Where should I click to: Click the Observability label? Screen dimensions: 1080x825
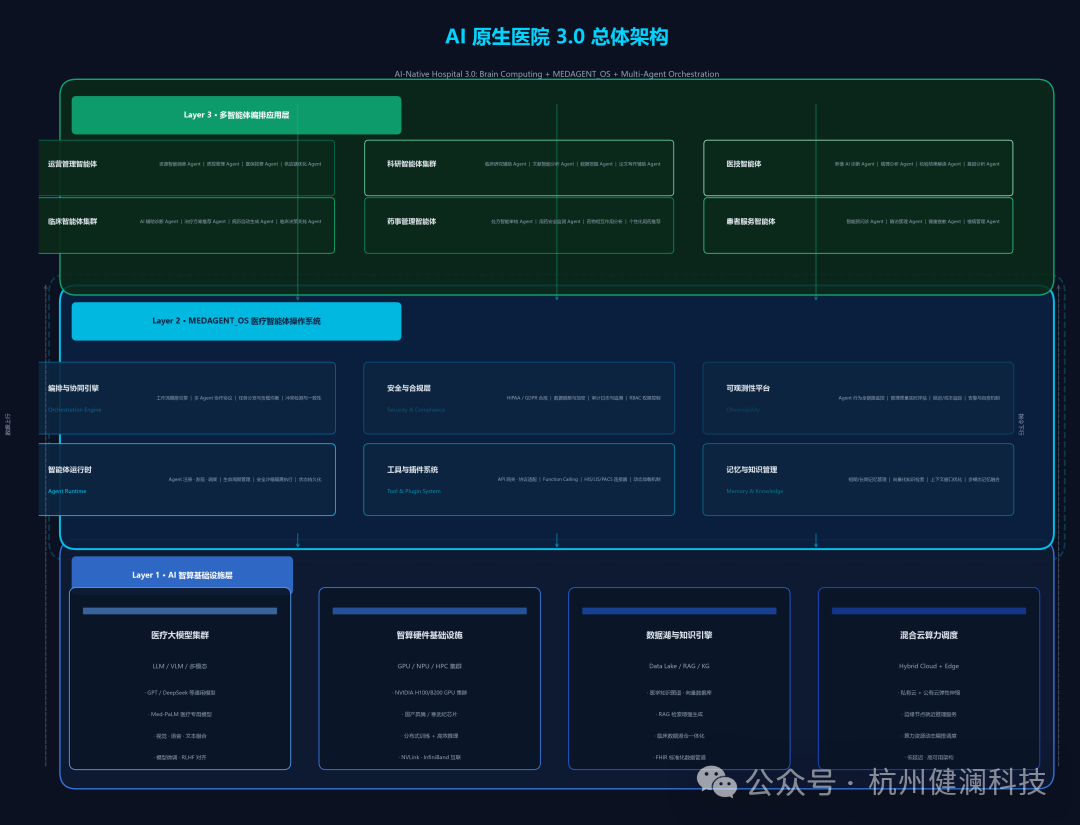pos(742,410)
